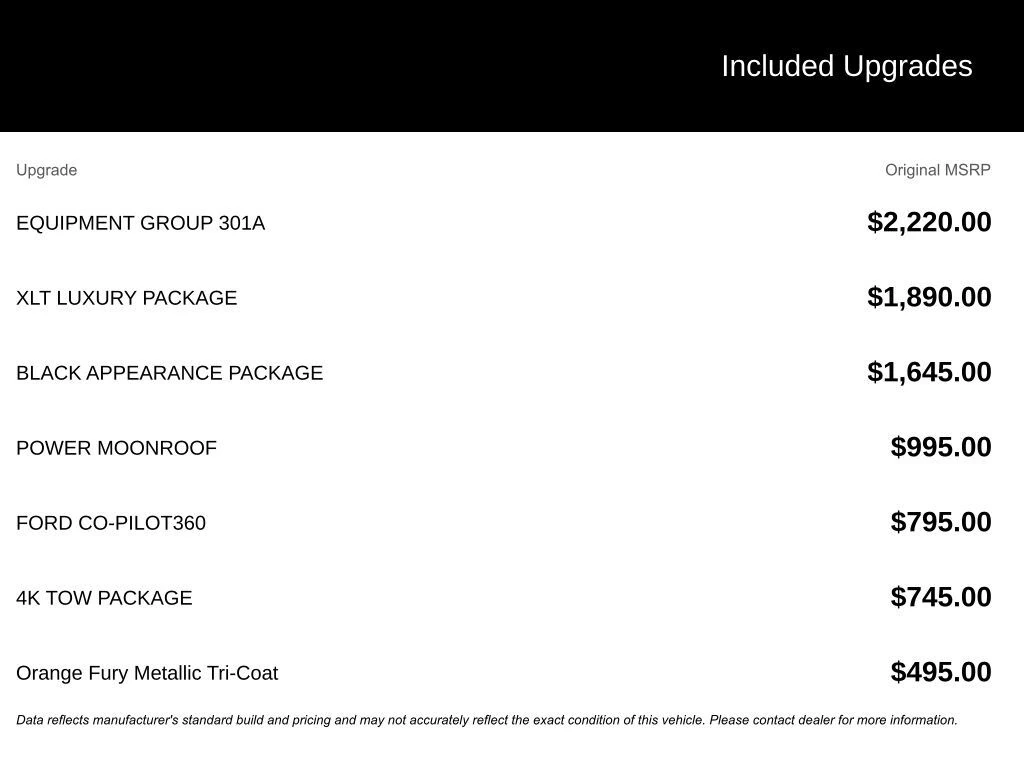The width and height of the screenshot is (1024, 768).
Task: Click the "Data reflects manufacturer's standard build" sentence
Action: (x=360, y=720)
